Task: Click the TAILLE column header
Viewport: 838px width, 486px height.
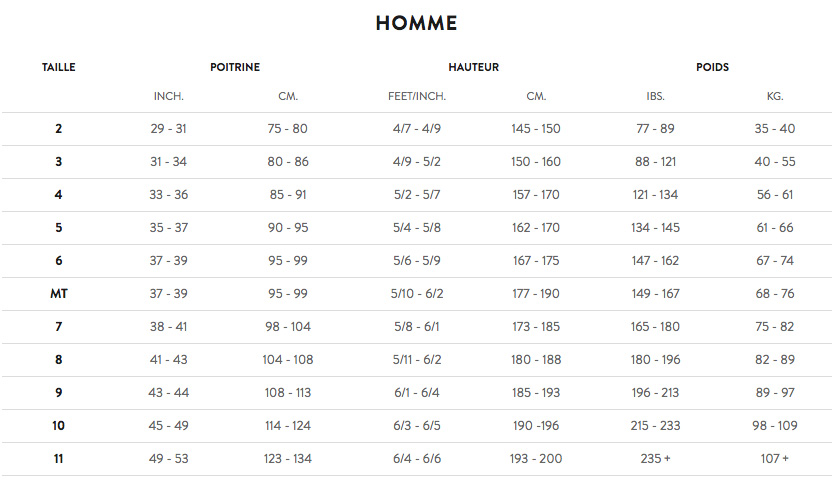Action: [59, 68]
